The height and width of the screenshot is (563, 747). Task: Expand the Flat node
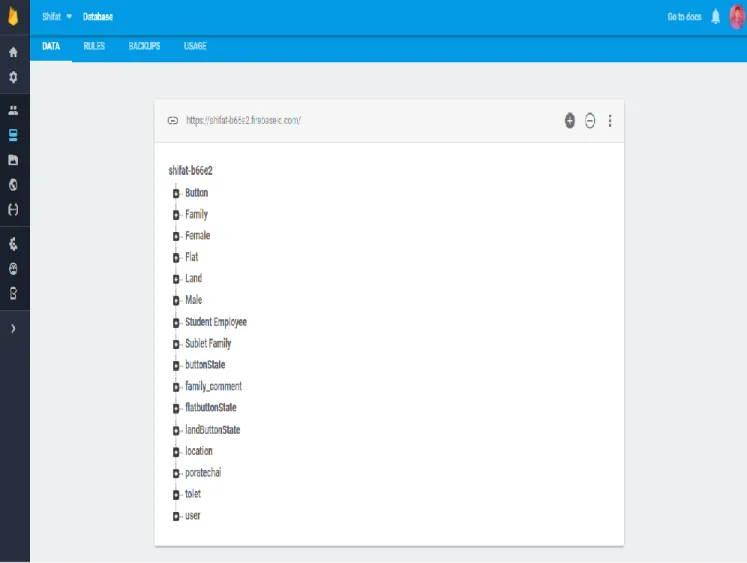pyautogui.click(x=176, y=258)
